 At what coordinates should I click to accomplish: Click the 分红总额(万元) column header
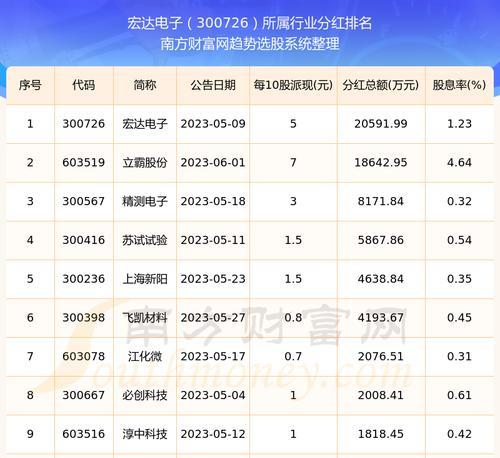click(x=381, y=85)
